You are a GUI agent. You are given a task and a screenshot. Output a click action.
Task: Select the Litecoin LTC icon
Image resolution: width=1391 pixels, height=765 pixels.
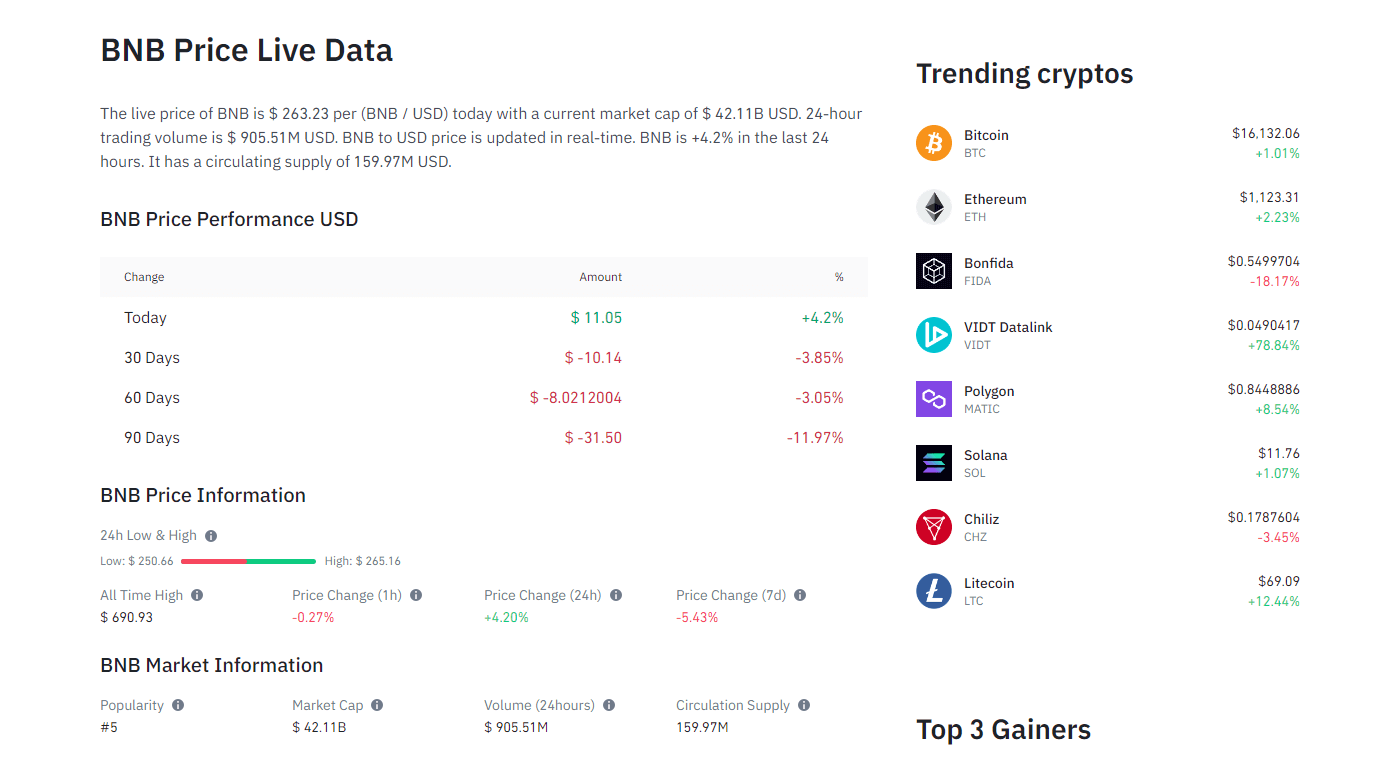(933, 591)
